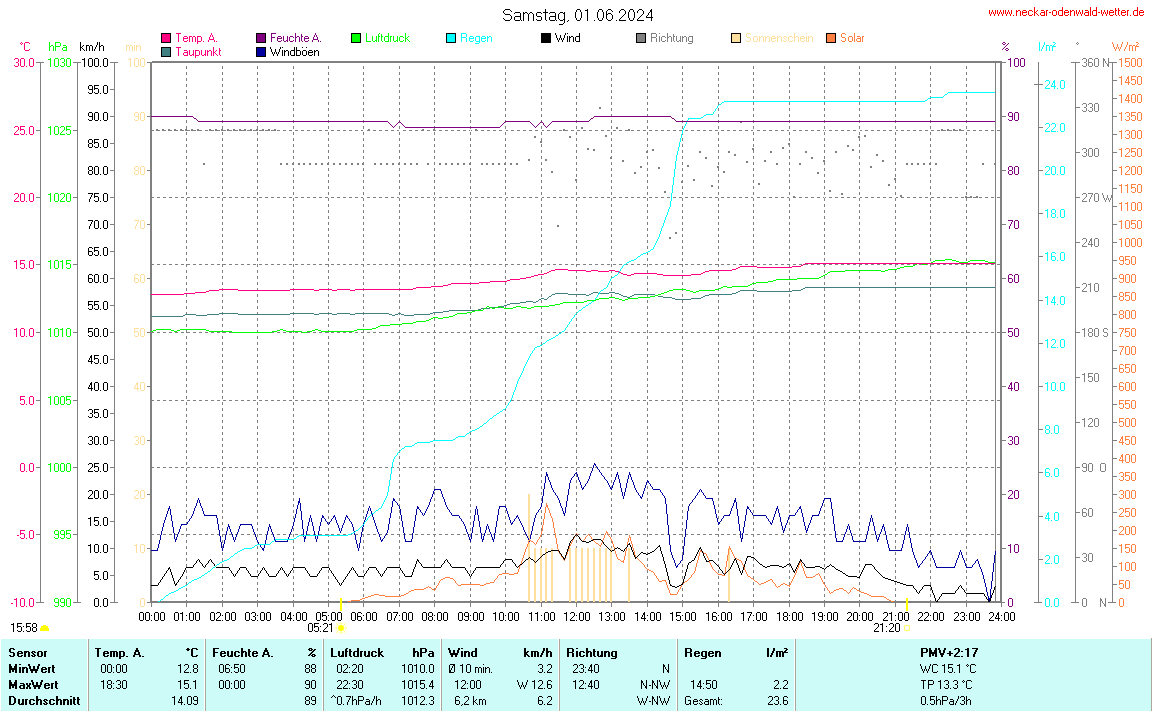Click the purple Feuchte A. legend swatch
This screenshot has height=711, width=1152.
pos(261,38)
